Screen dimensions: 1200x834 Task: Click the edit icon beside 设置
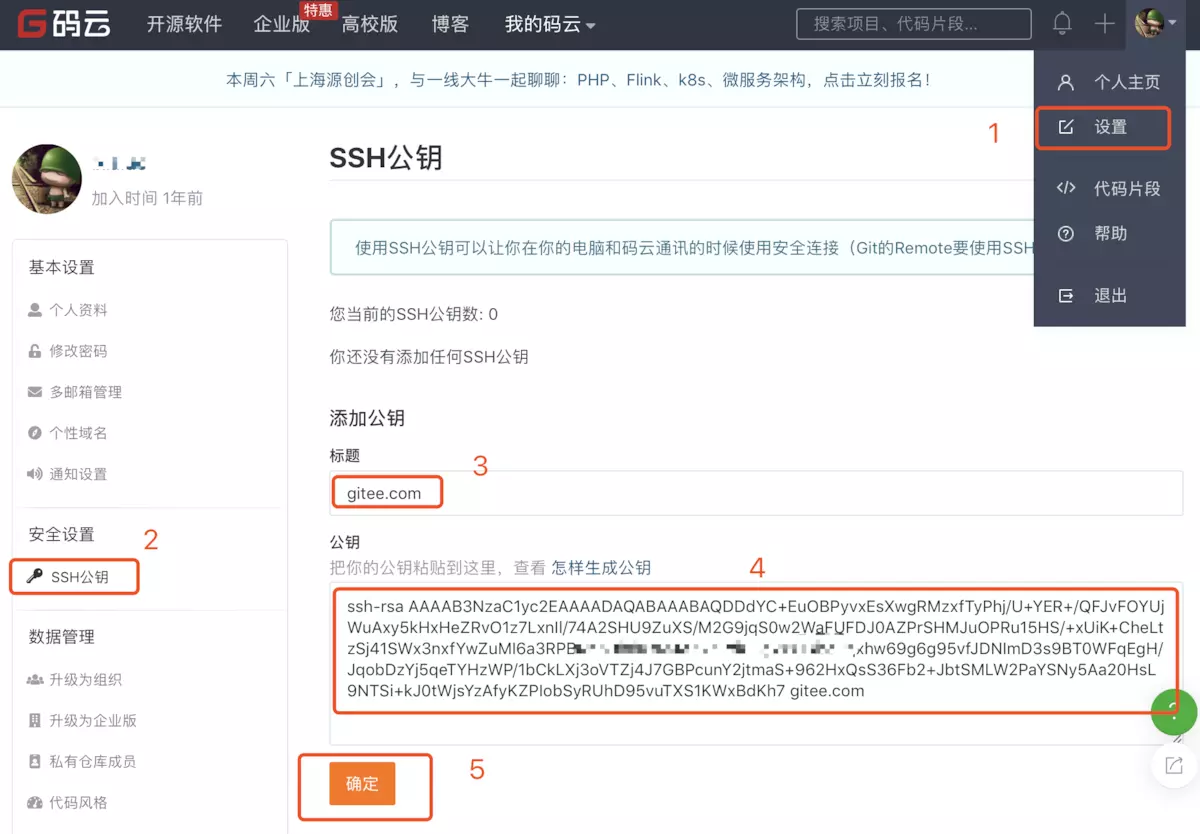[x=1066, y=127]
